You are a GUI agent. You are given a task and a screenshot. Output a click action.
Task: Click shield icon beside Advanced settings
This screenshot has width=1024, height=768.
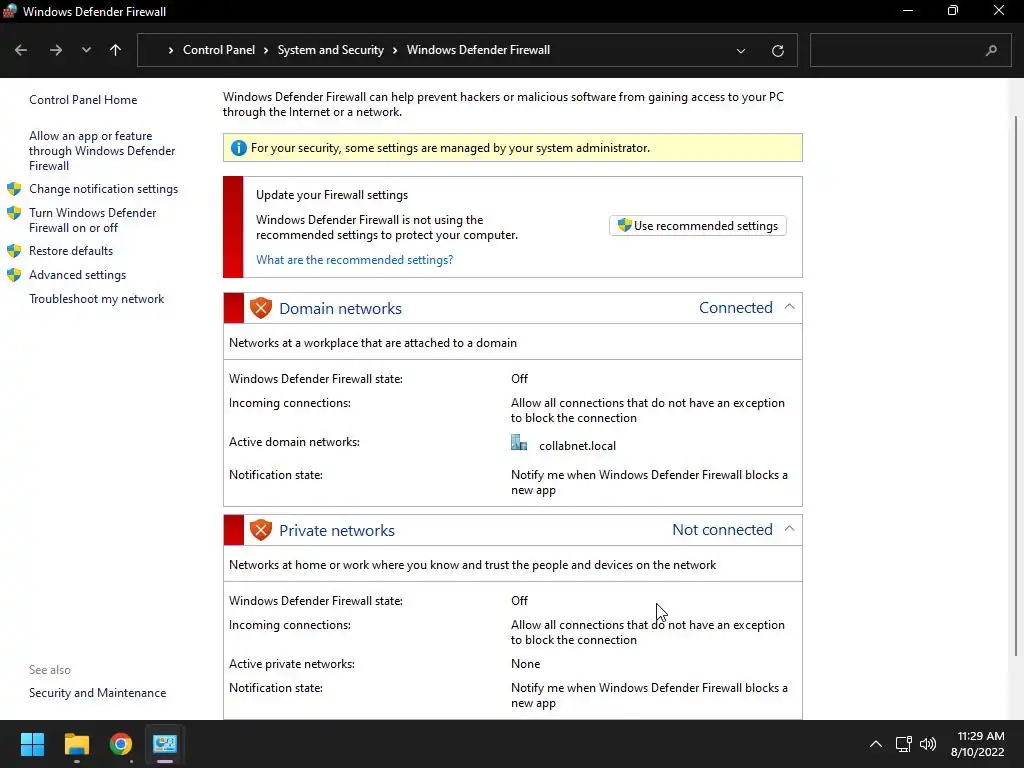point(14,275)
